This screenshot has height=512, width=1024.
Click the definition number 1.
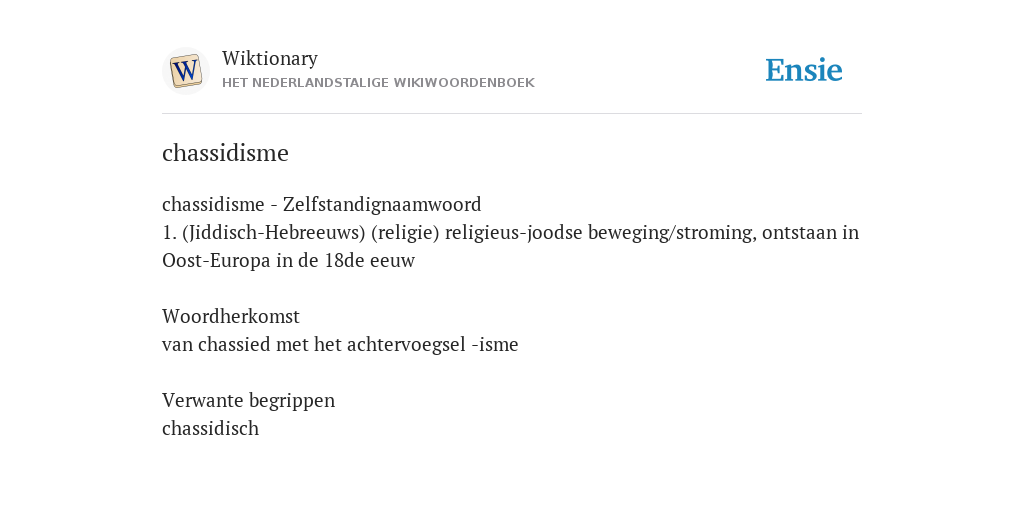[x=169, y=232]
